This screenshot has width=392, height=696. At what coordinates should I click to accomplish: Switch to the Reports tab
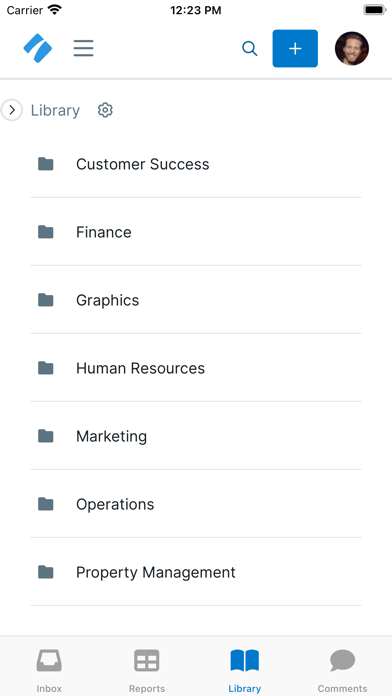click(147, 668)
